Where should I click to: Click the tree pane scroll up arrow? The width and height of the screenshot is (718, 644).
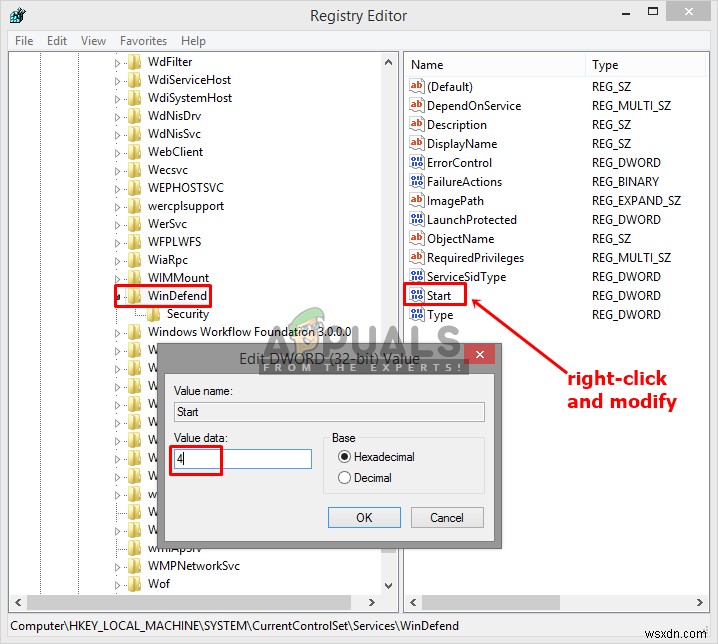coord(388,62)
